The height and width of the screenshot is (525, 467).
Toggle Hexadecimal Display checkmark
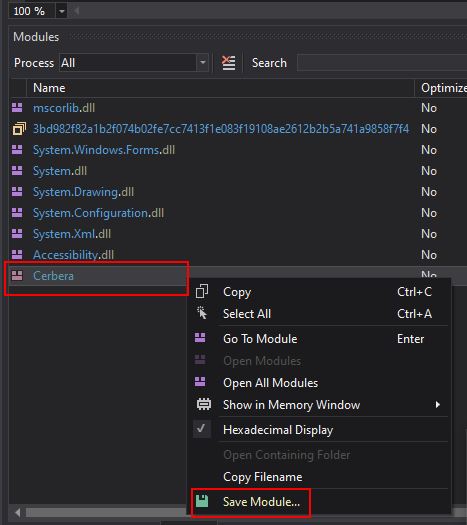(202, 429)
